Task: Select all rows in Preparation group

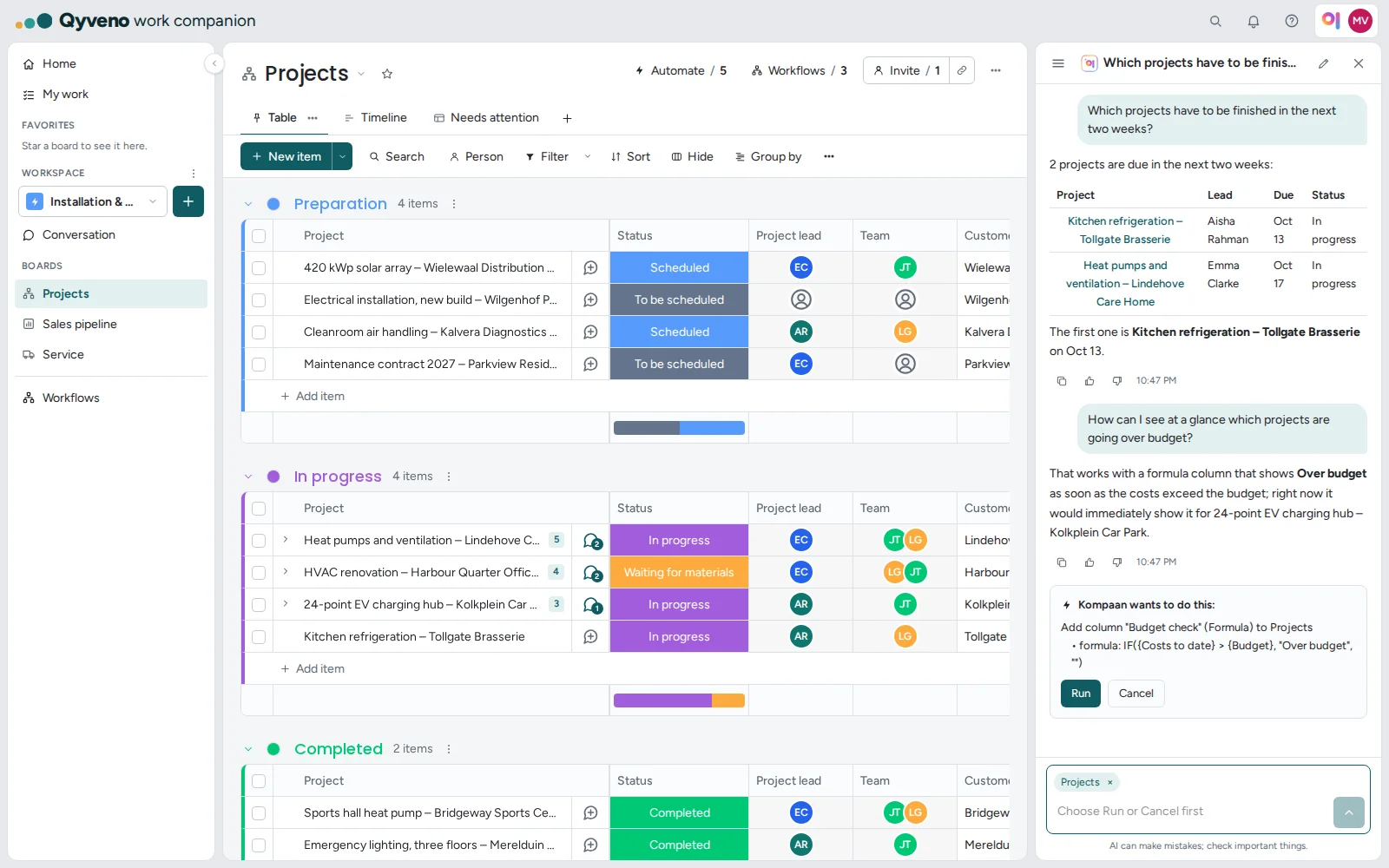Action: coord(259,236)
